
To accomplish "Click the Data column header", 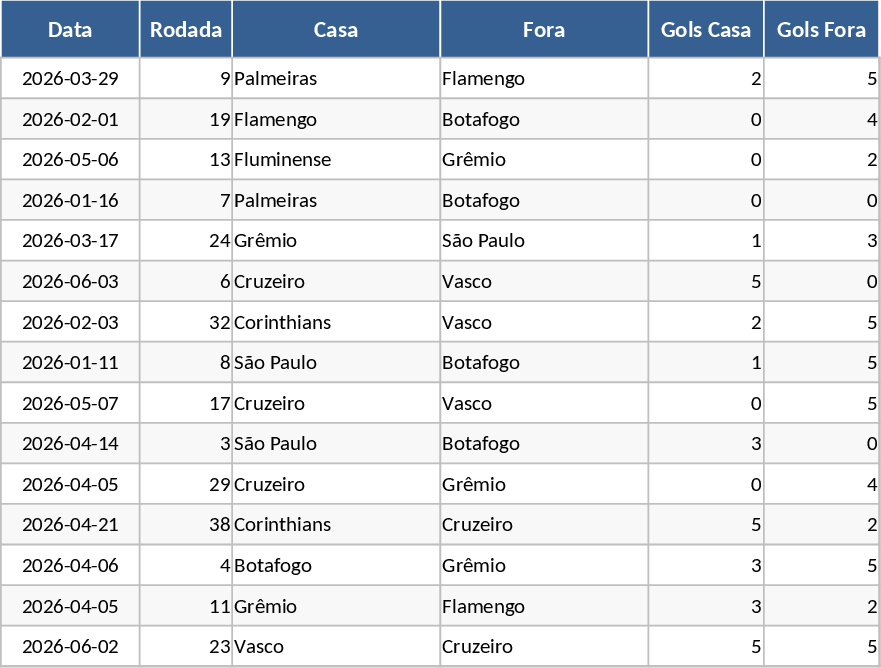I will [70, 29].
